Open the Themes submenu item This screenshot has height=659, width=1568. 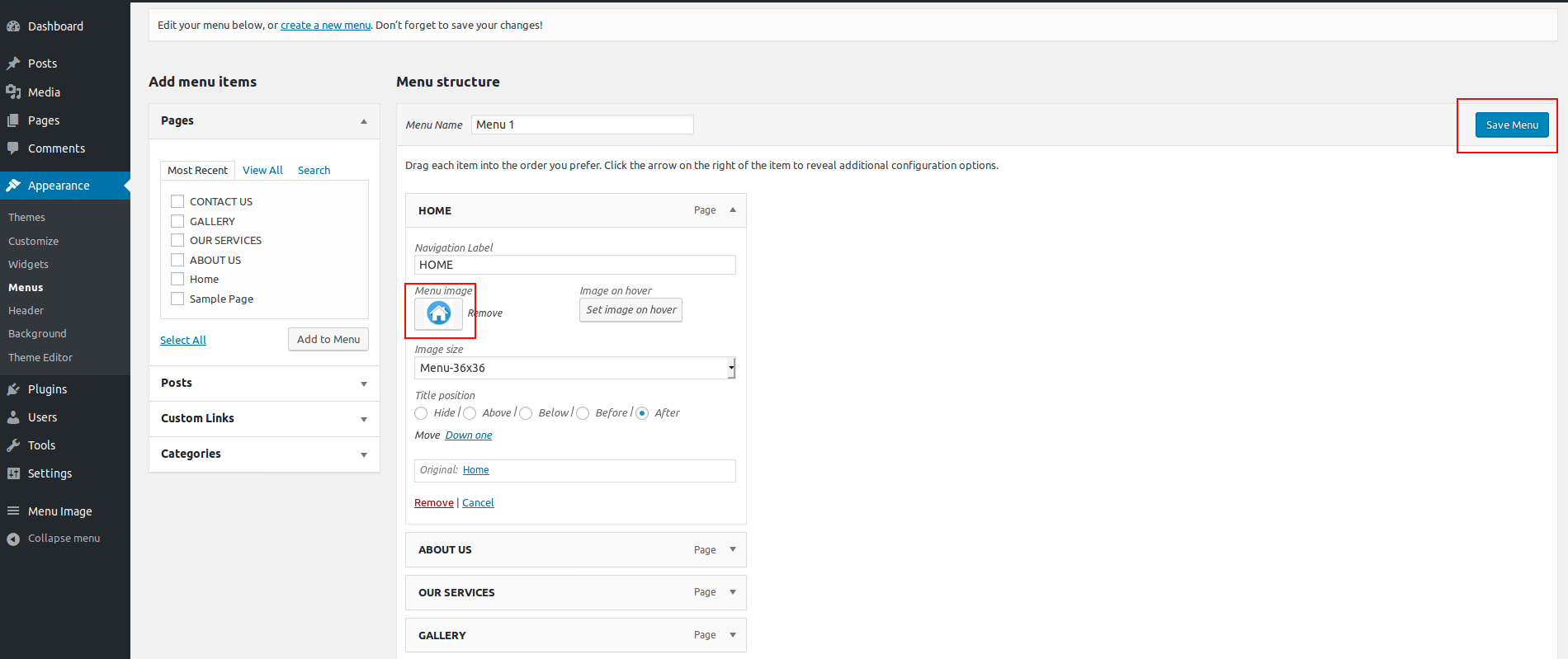click(26, 218)
